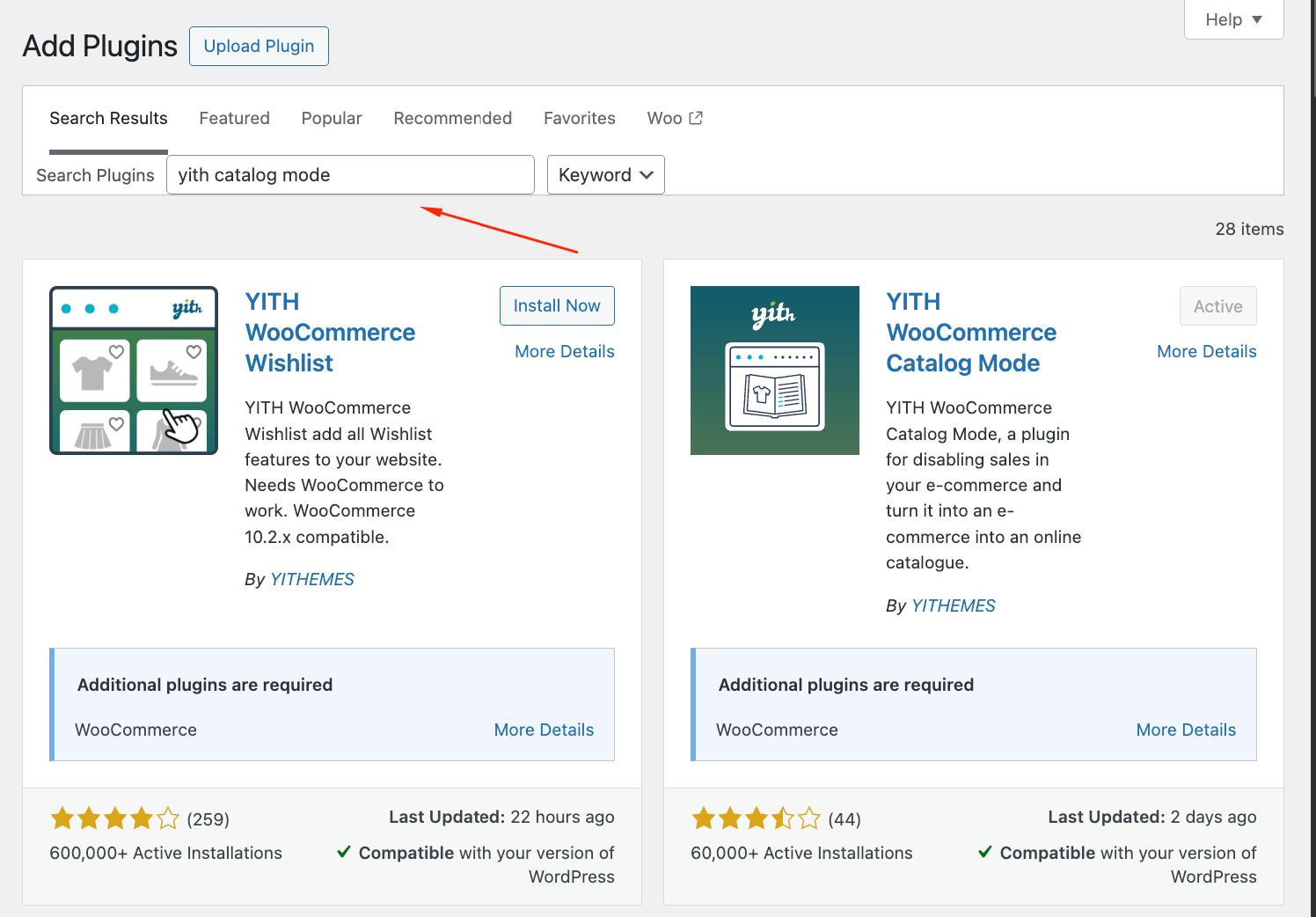Screen dimensions: 1316x917
Task: Click the Catalog Mode card's 'Additional plugins are required' heading
Action: 846,685
